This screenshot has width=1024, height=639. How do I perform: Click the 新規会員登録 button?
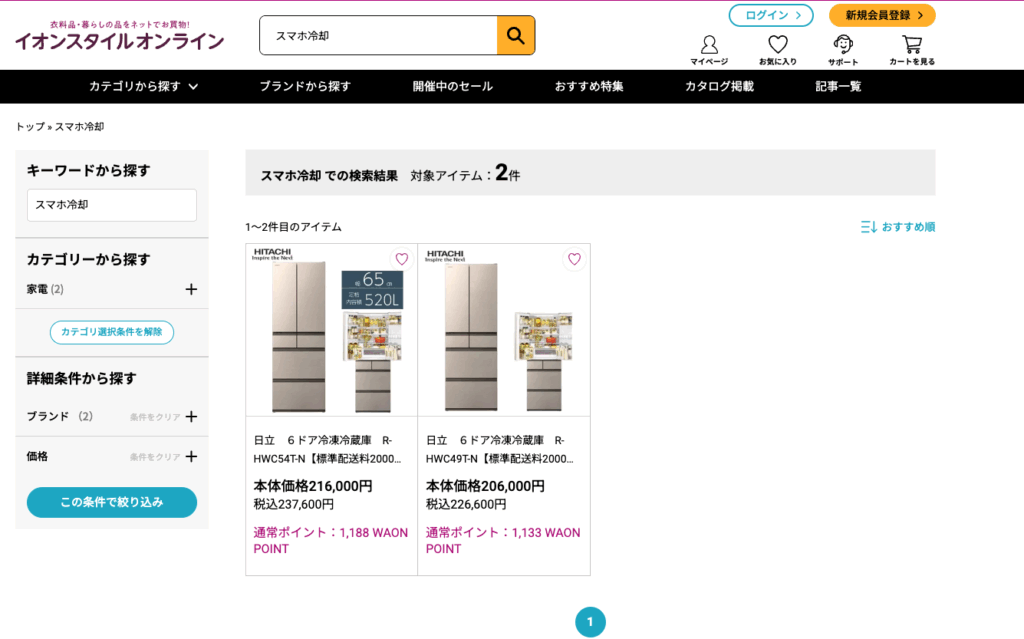click(x=882, y=15)
